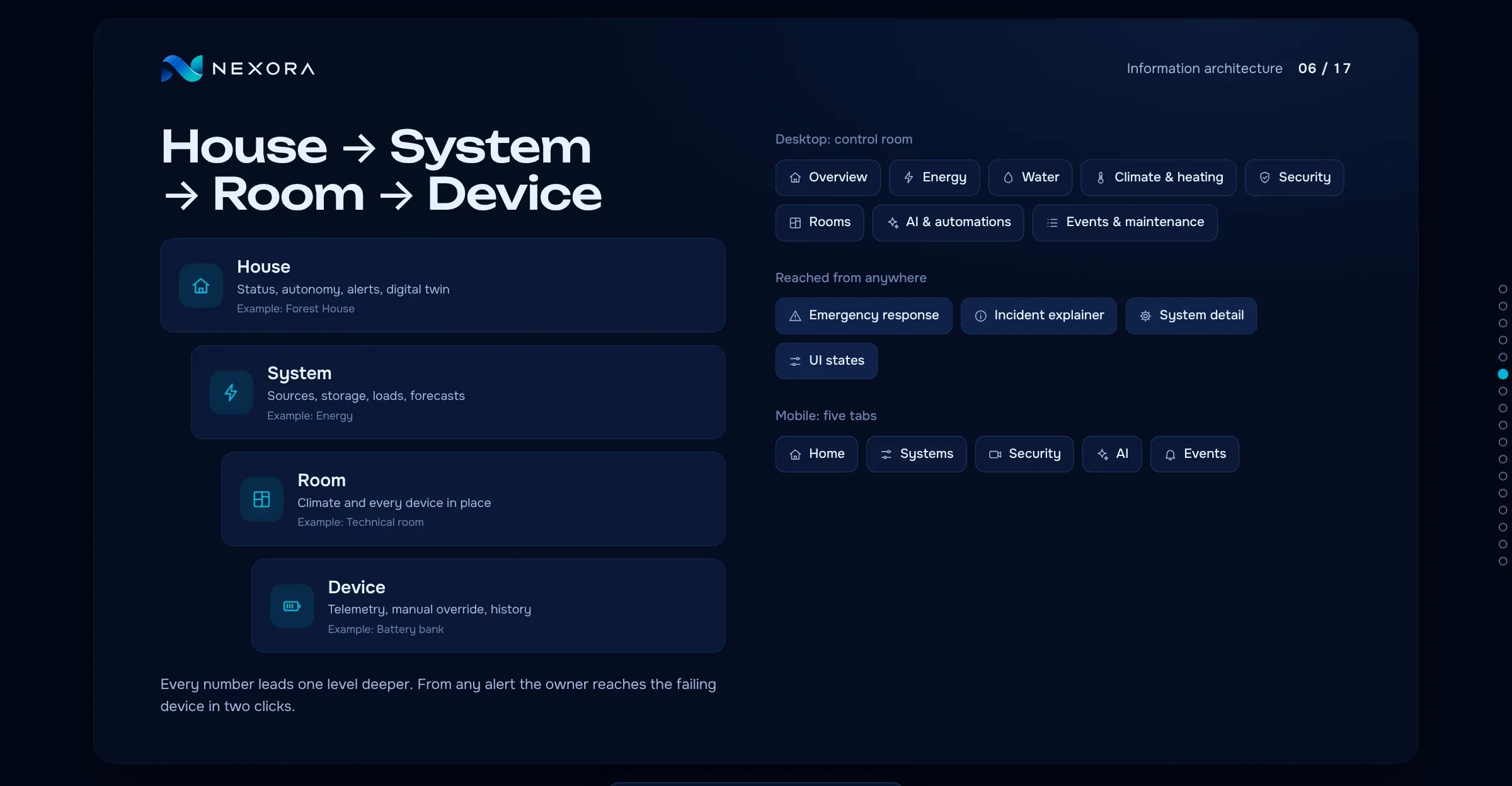Open the mobile AI tab
This screenshot has width=1512, height=786.
[1112, 454]
